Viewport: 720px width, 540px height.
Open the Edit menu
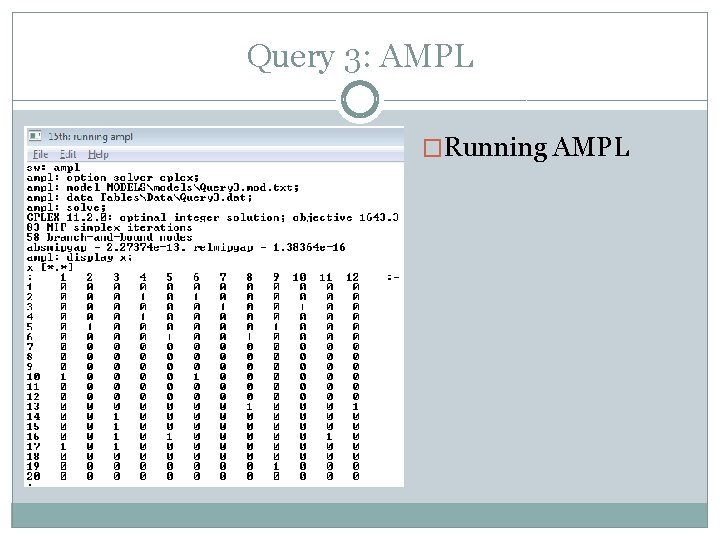(x=68, y=155)
